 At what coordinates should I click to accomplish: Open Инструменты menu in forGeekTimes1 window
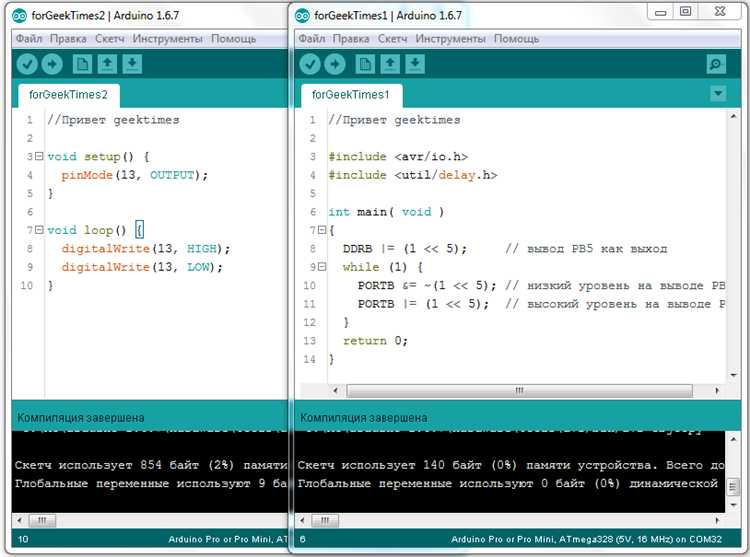coord(450,39)
